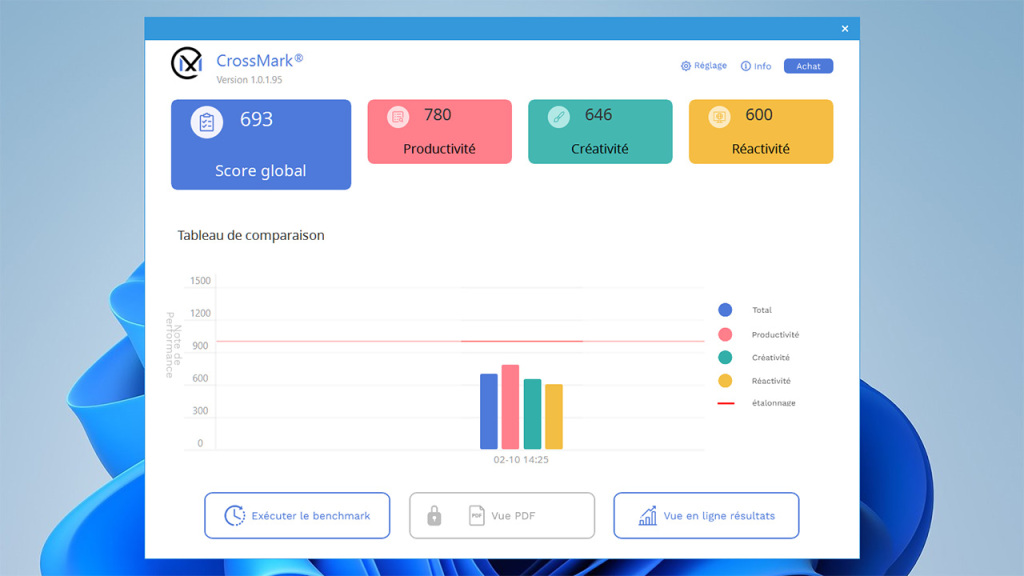
Task: Click the blue Total bar in chart
Action: pos(488,411)
